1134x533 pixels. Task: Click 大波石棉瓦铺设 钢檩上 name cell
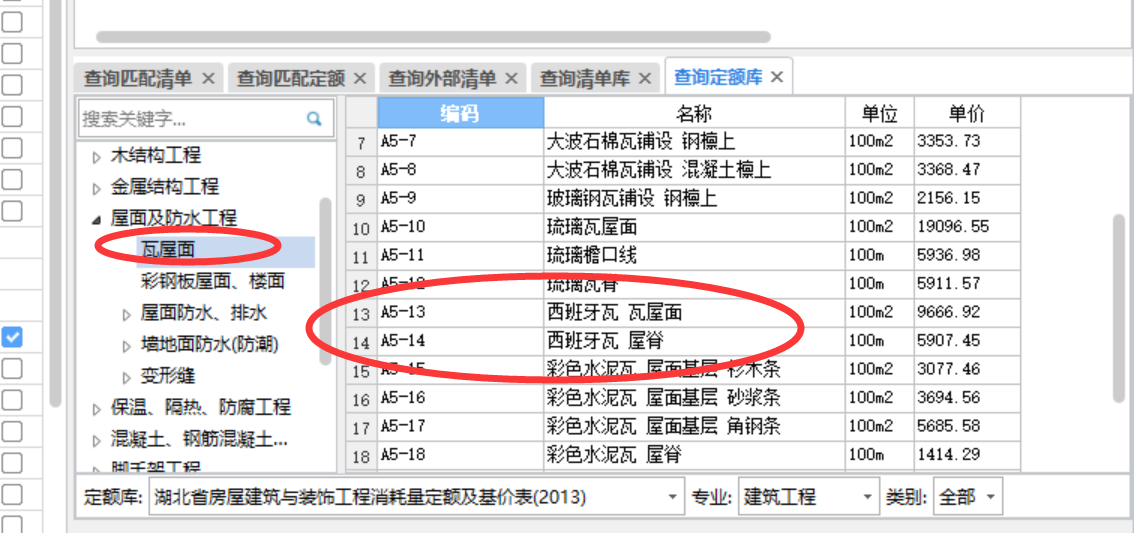click(x=694, y=141)
